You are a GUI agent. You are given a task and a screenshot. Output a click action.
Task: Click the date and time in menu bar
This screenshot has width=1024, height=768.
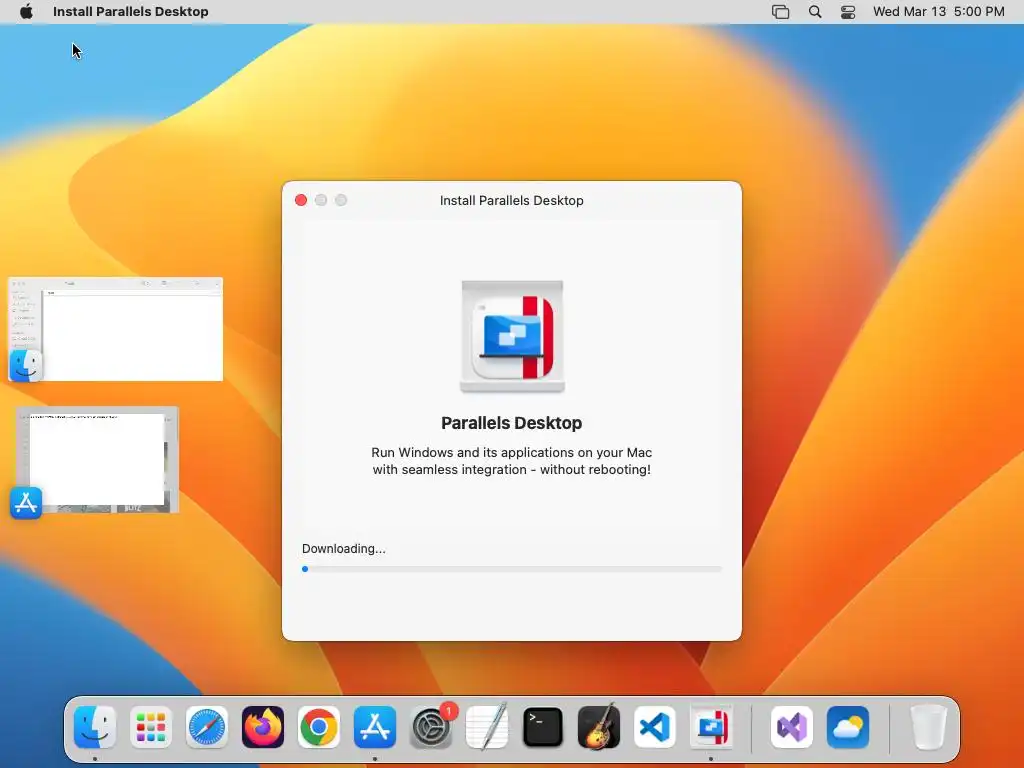938,12
